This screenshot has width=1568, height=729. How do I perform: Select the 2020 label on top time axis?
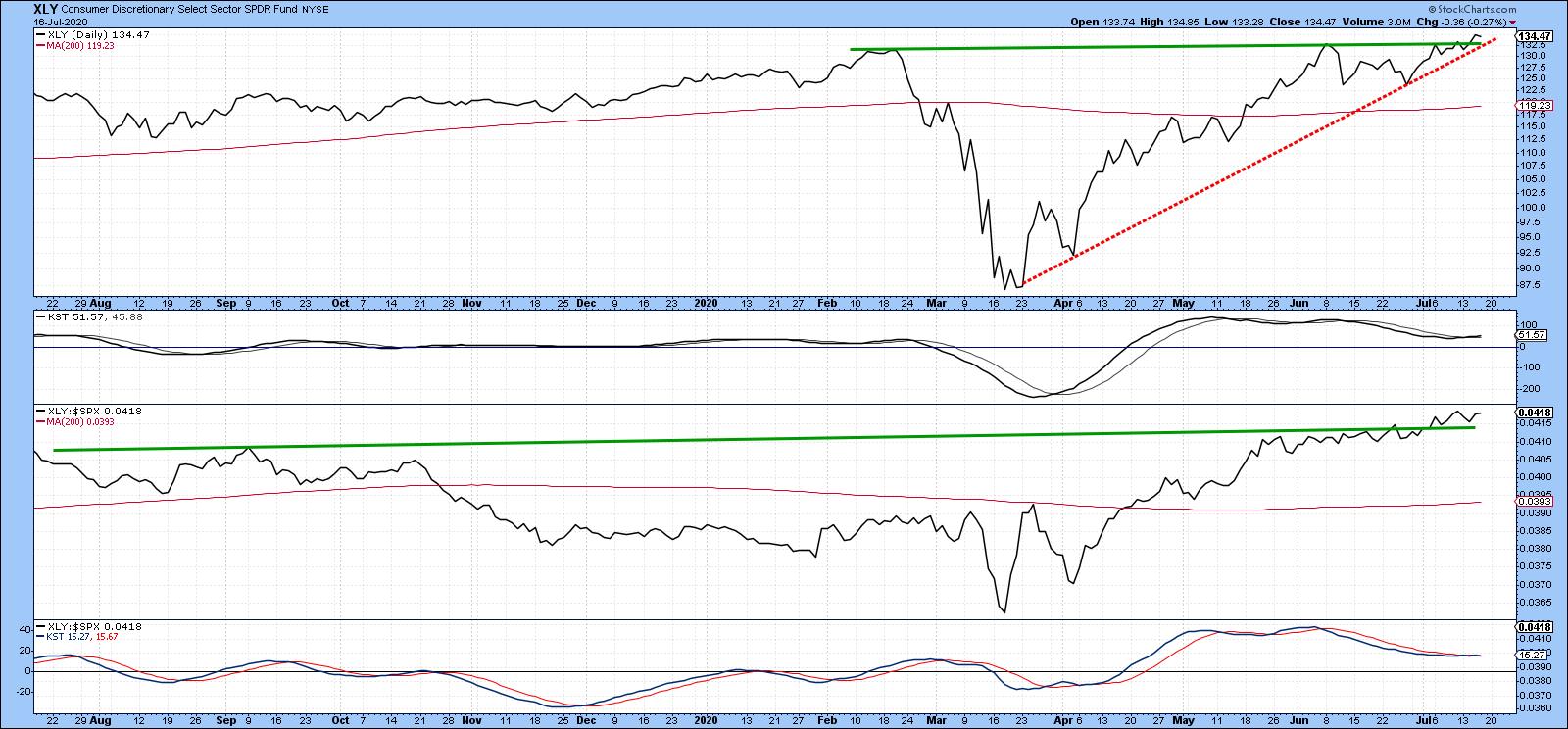[x=706, y=304]
